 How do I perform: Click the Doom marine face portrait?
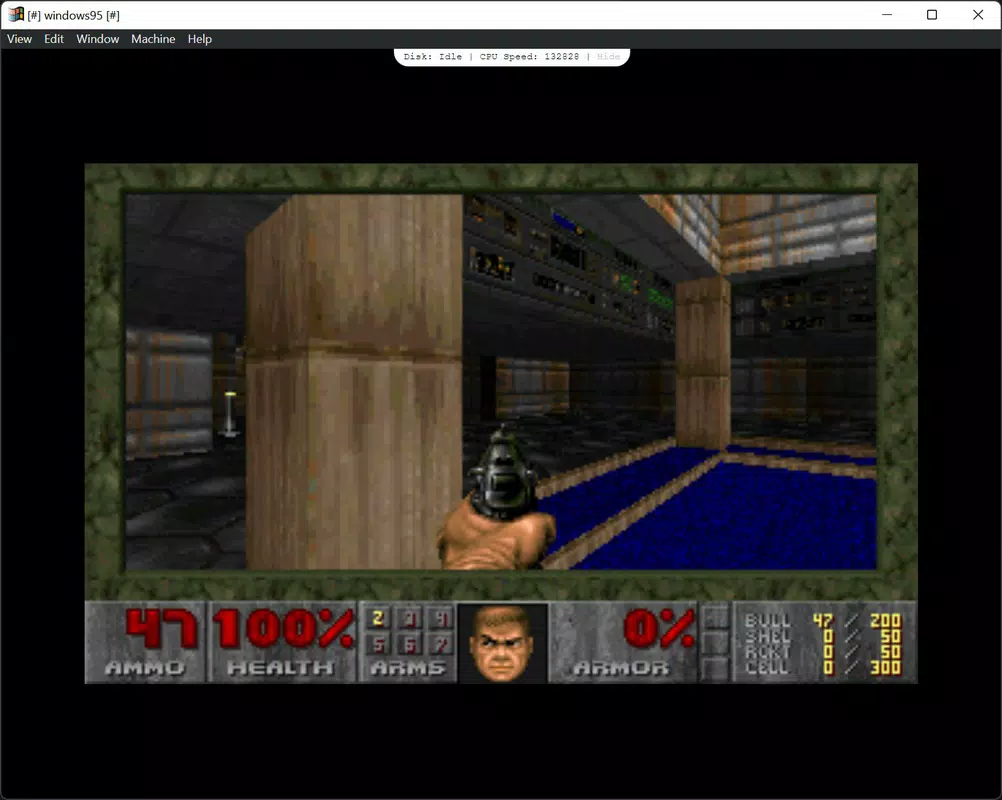pos(502,643)
